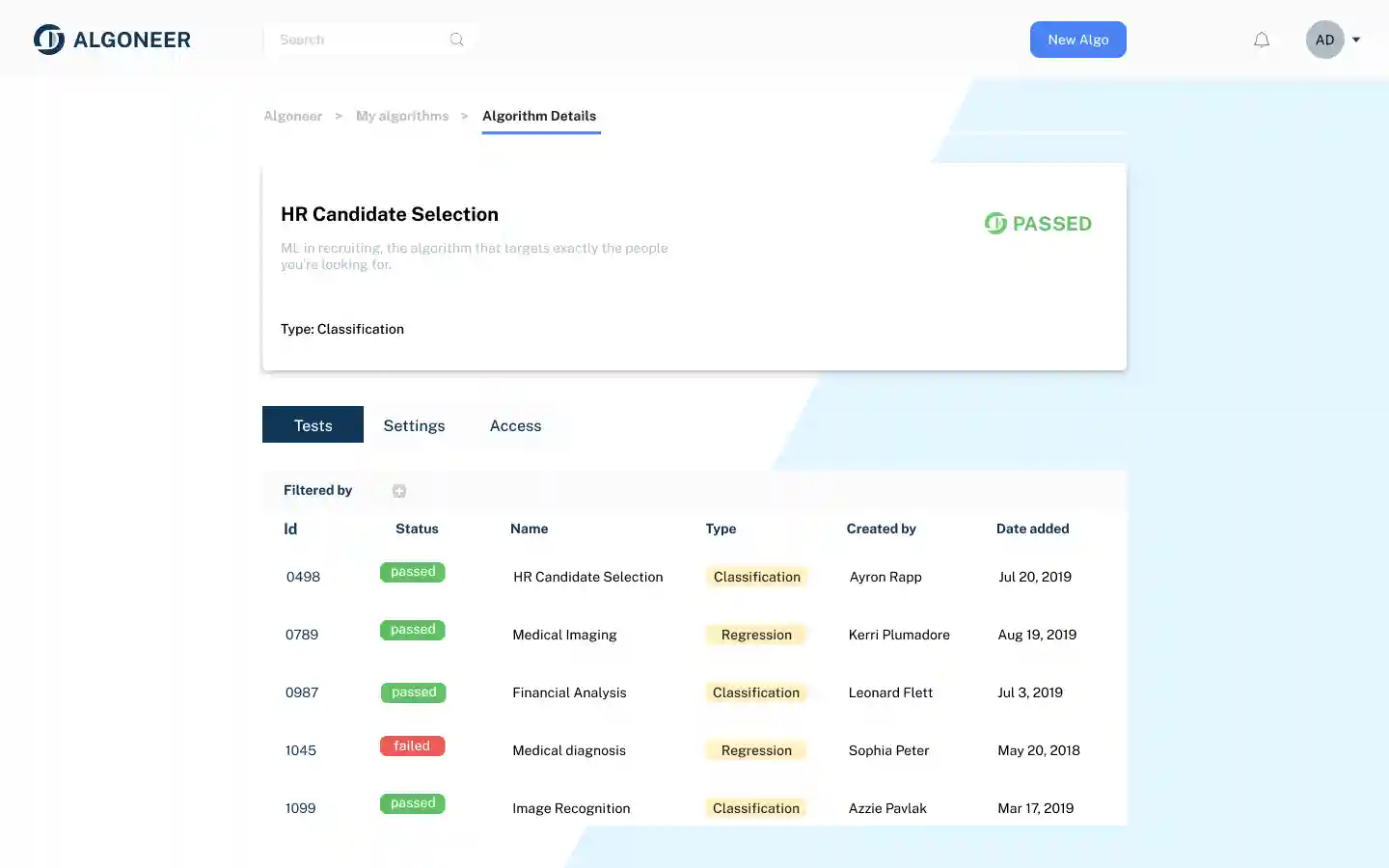Click the Algoneer logo icon

point(49,40)
